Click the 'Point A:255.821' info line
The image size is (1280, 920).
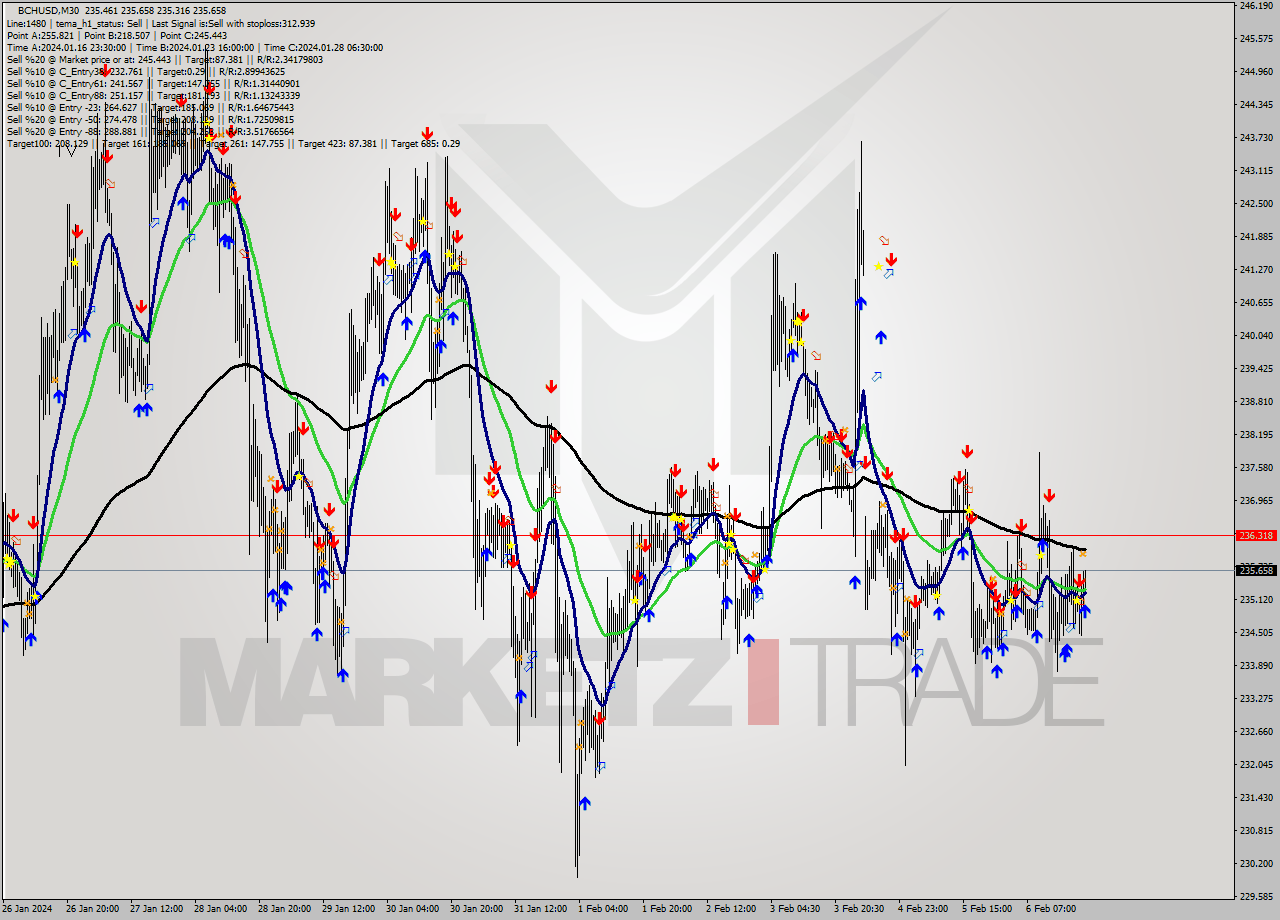tap(116, 35)
